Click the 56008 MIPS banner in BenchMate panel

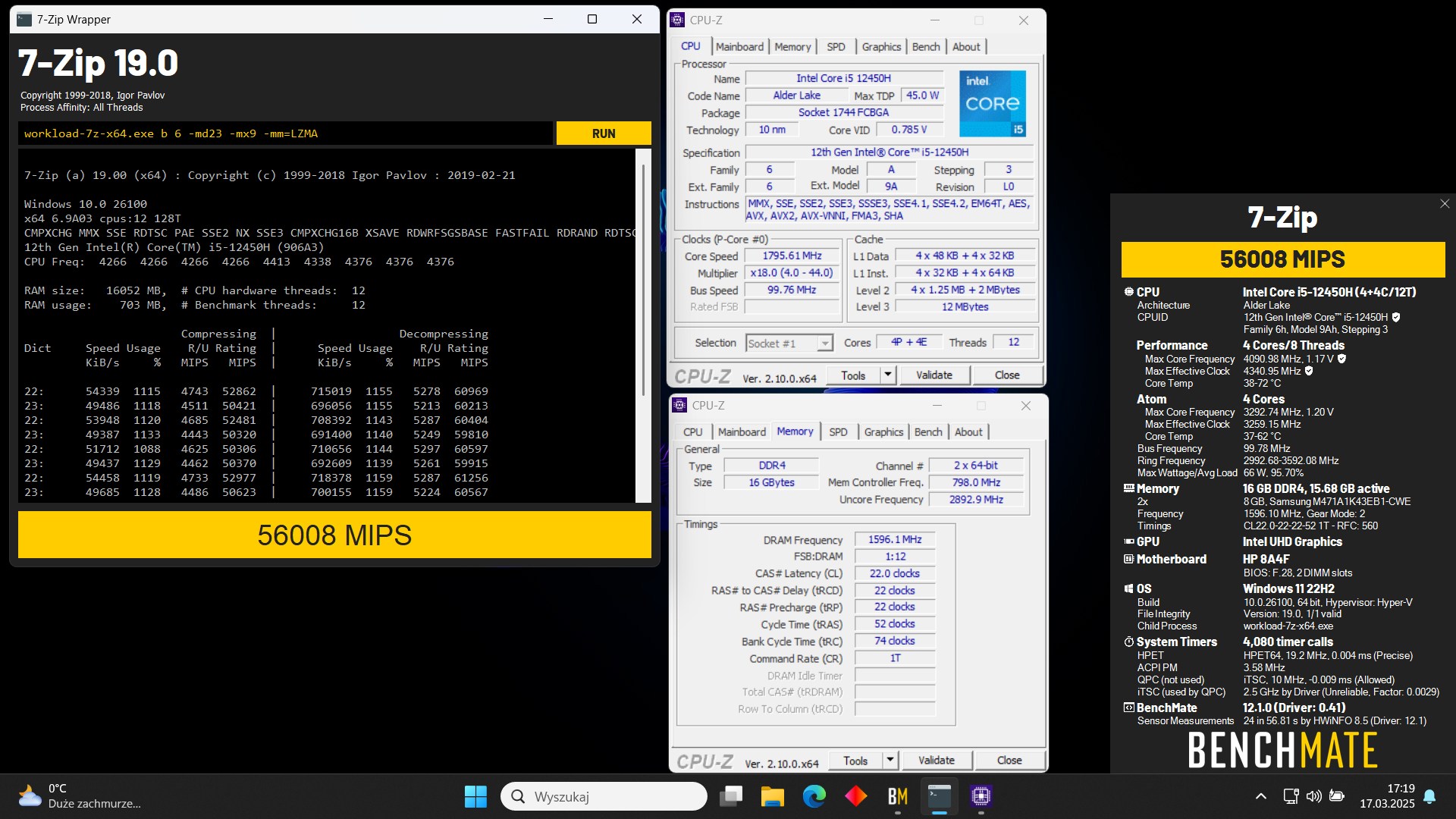(1282, 259)
